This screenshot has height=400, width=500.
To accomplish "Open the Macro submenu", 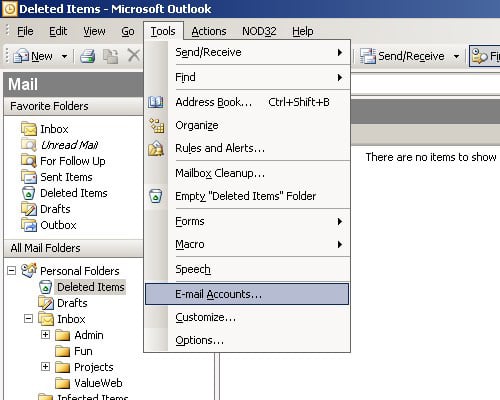I will 247,244.
